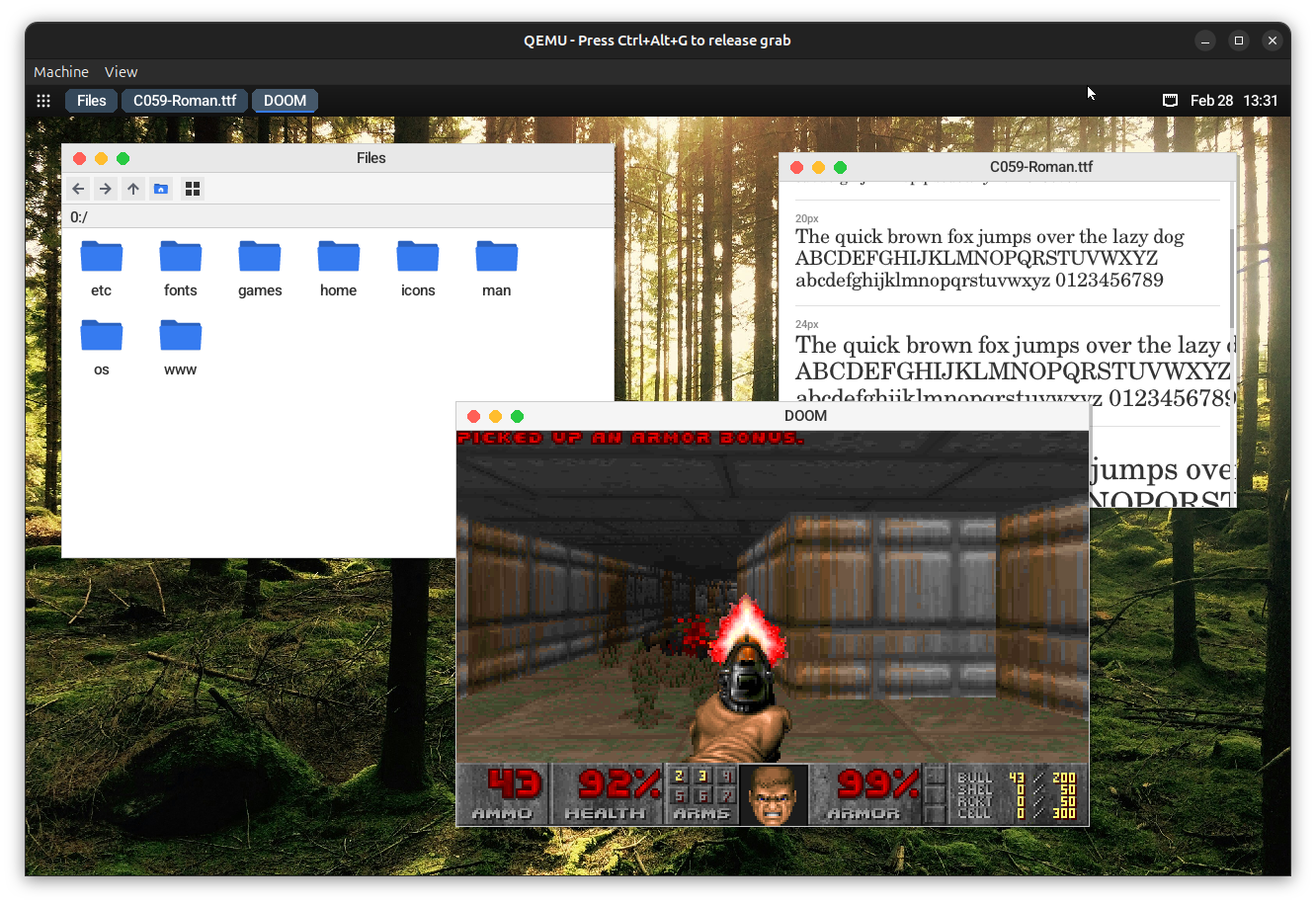Switch to DOOM taskbar button
Viewport: 1316px width, 904px height.
[285, 101]
